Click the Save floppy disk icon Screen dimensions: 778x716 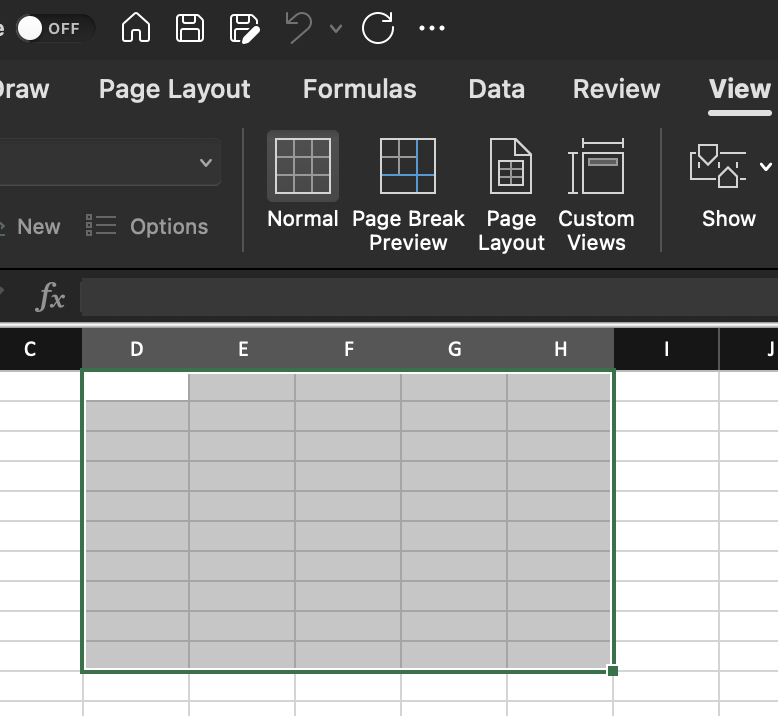(x=190, y=28)
